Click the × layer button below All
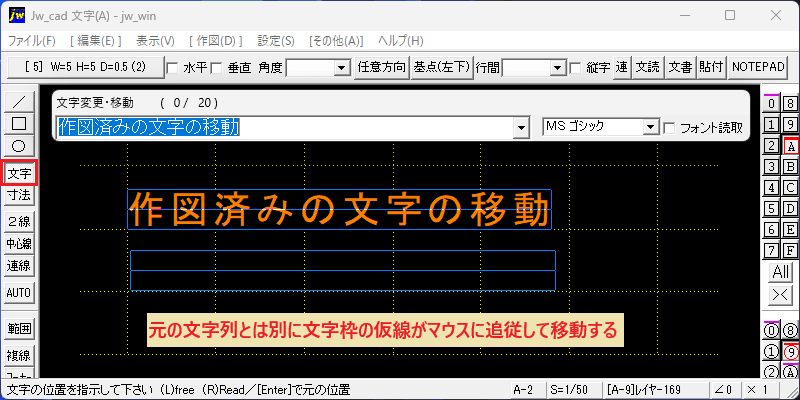 click(x=781, y=294)
